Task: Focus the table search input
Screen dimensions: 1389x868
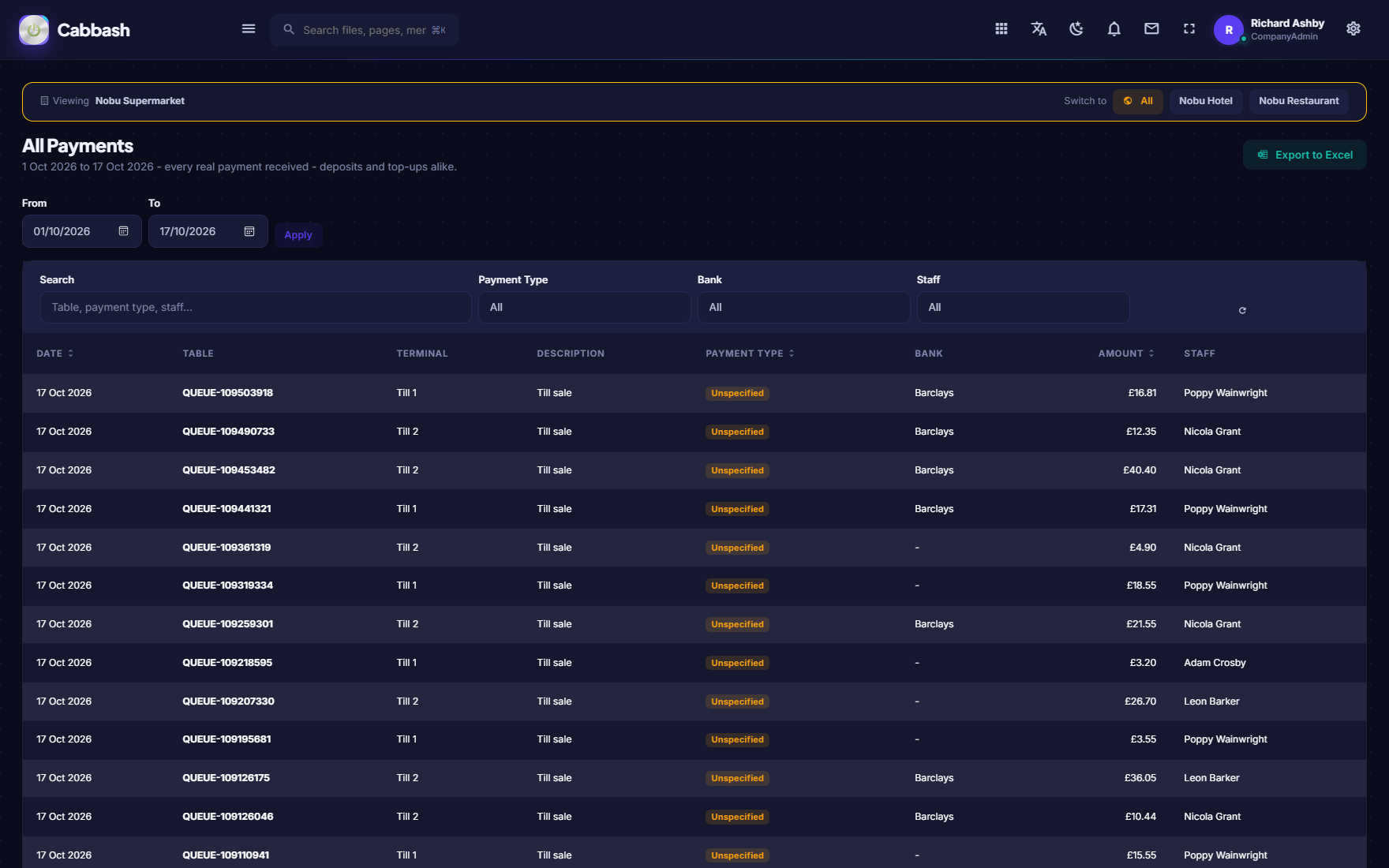Action: pos(256,307)
